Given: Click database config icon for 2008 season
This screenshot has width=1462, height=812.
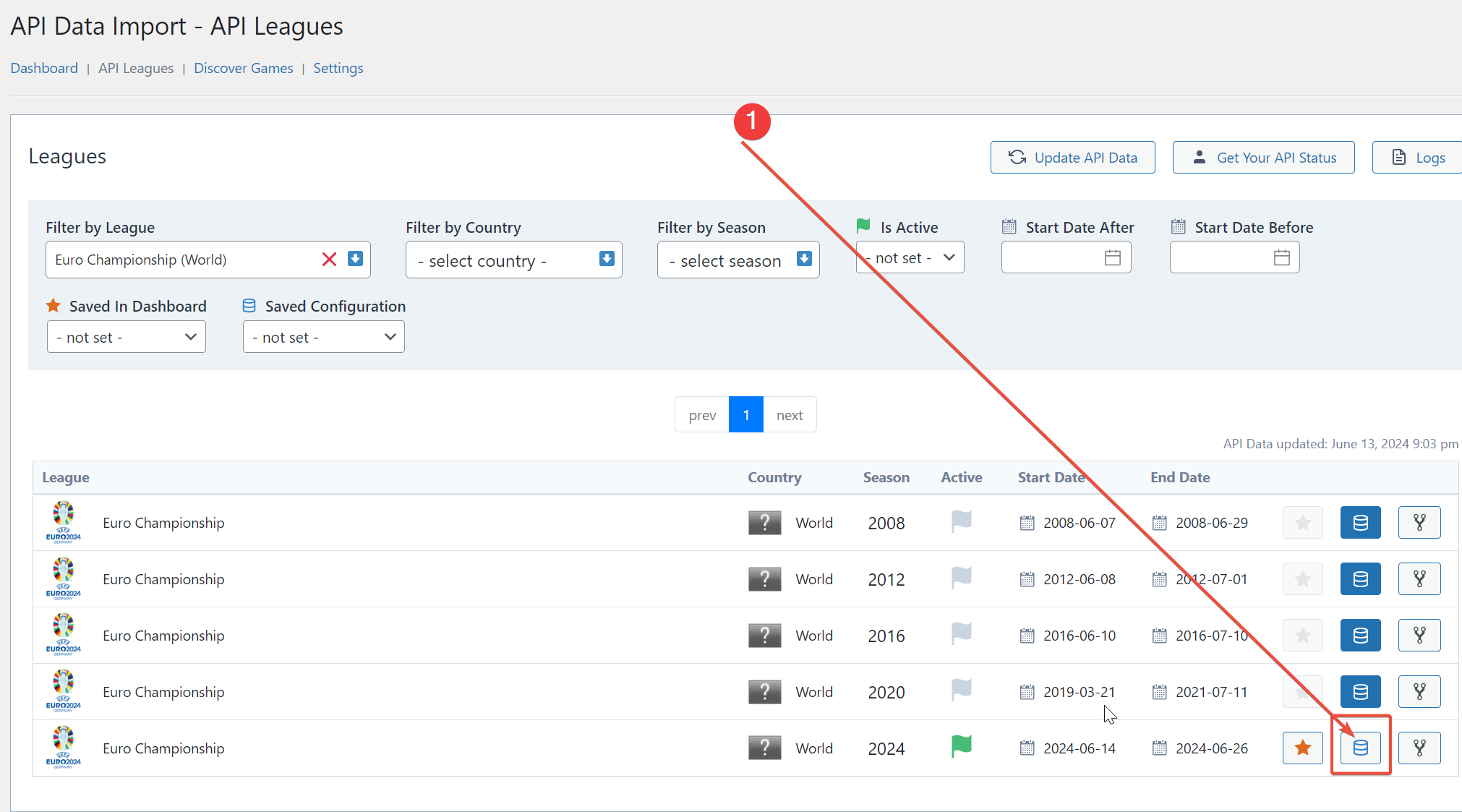Looking at the screenshot, I should coord(1360,522).
